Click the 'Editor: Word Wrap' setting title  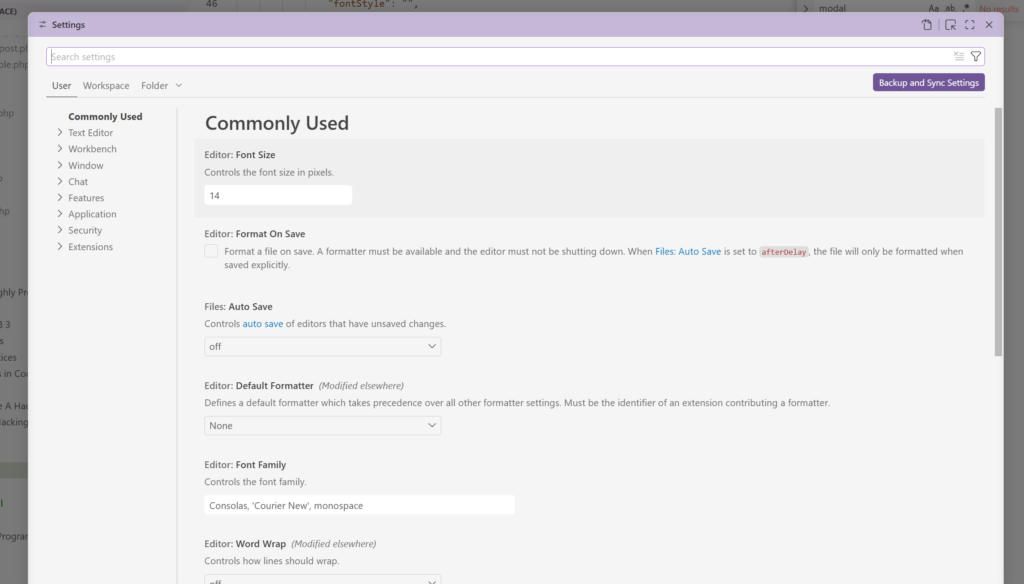pyautogui.click(x=245, y=543)
